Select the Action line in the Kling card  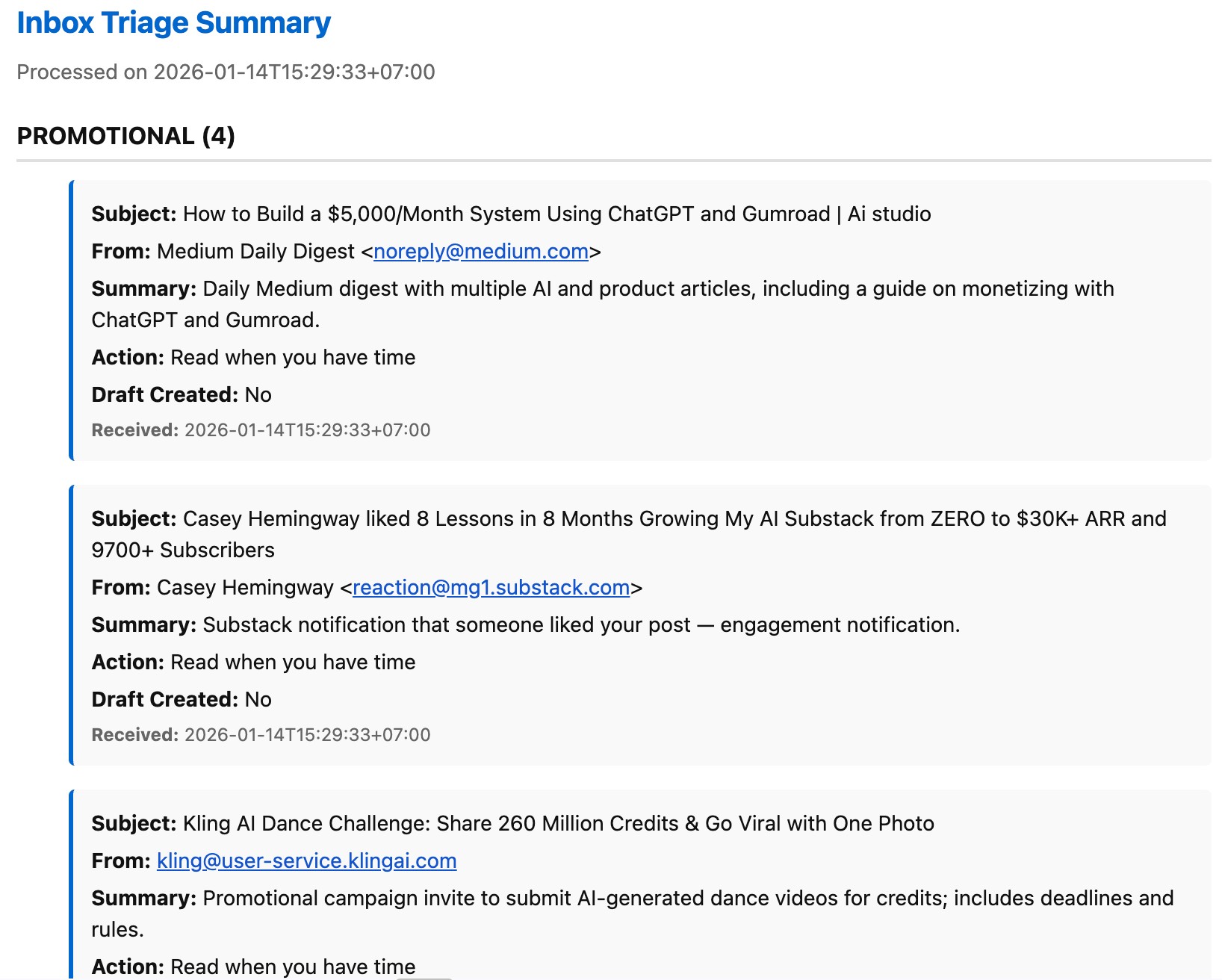tap(253, 967)
